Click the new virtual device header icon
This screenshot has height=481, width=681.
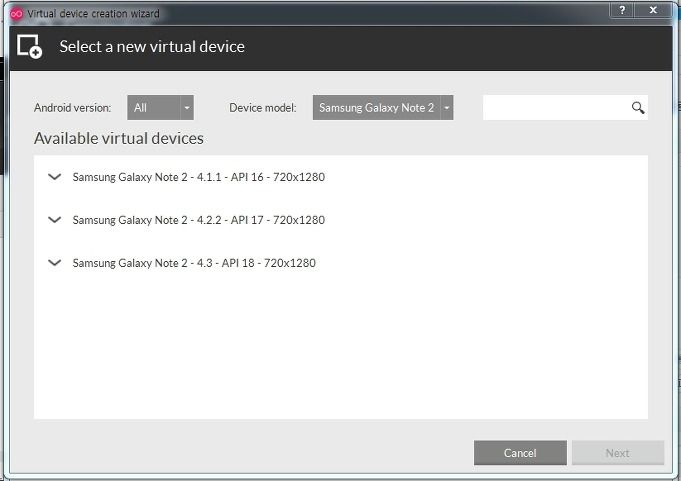click(30, 46)
